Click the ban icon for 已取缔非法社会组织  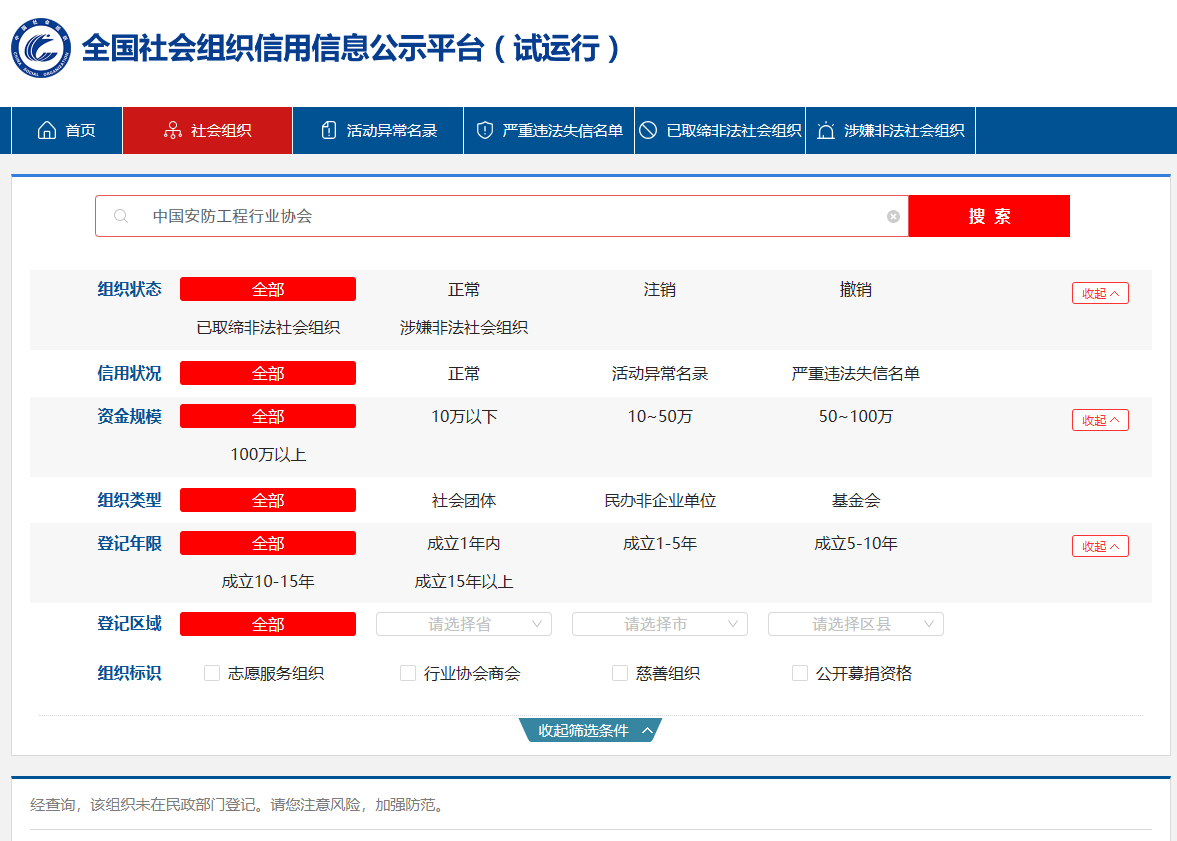(x=648, y=131)
